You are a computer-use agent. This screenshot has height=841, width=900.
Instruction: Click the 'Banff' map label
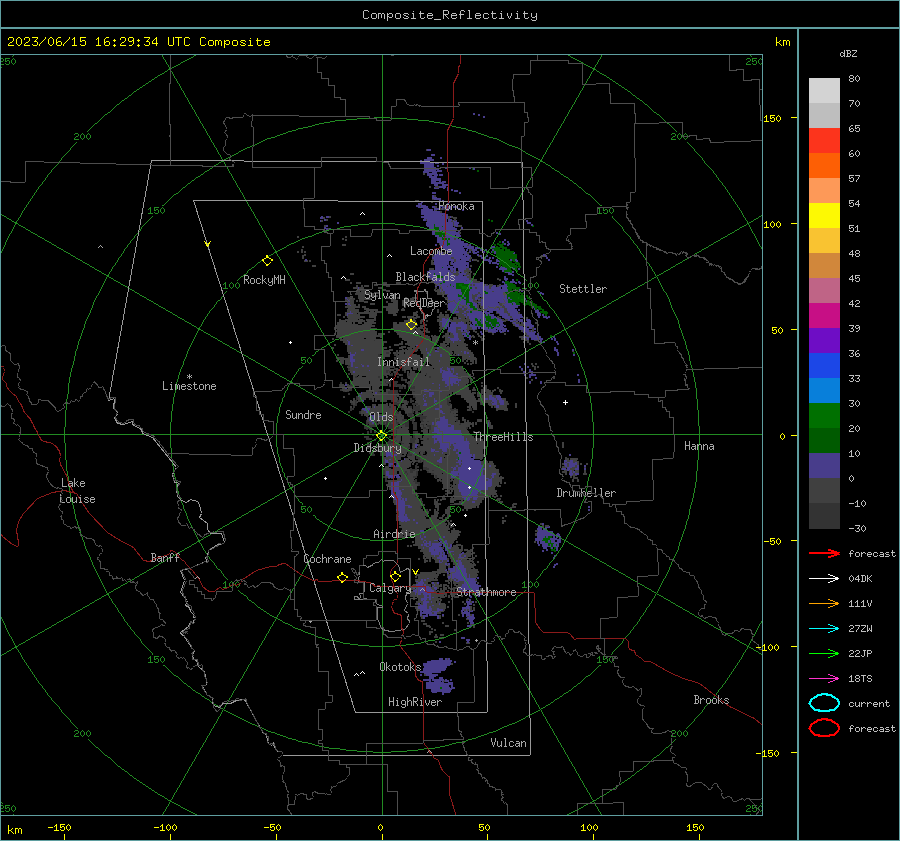(165, 557)
